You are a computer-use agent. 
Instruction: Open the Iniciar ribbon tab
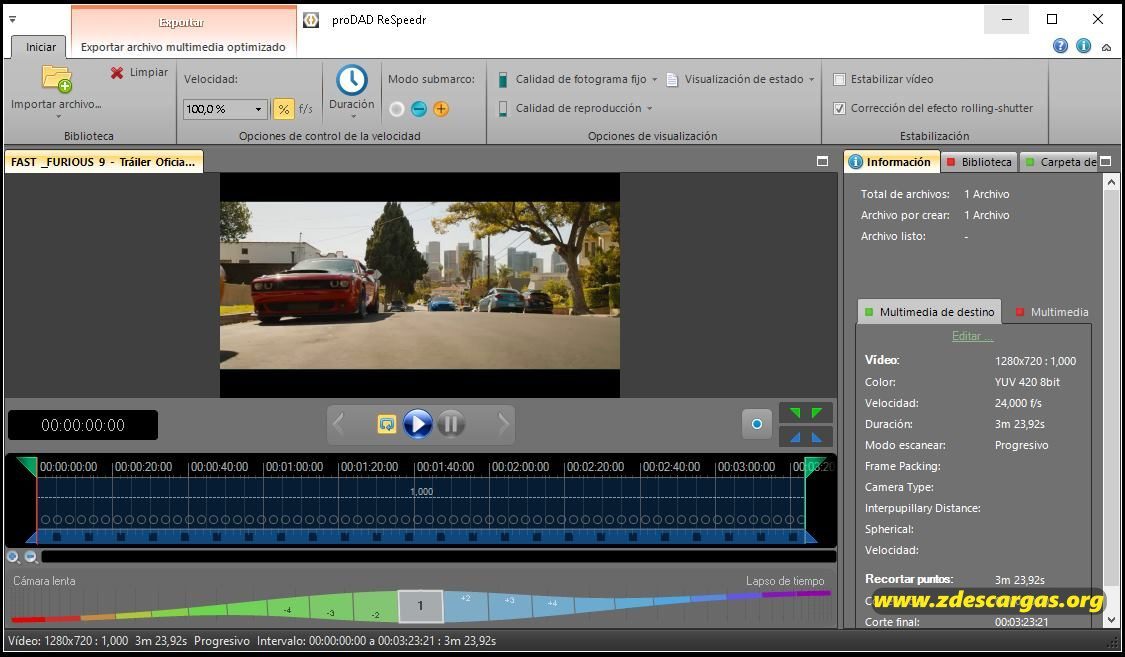[40, 47]
